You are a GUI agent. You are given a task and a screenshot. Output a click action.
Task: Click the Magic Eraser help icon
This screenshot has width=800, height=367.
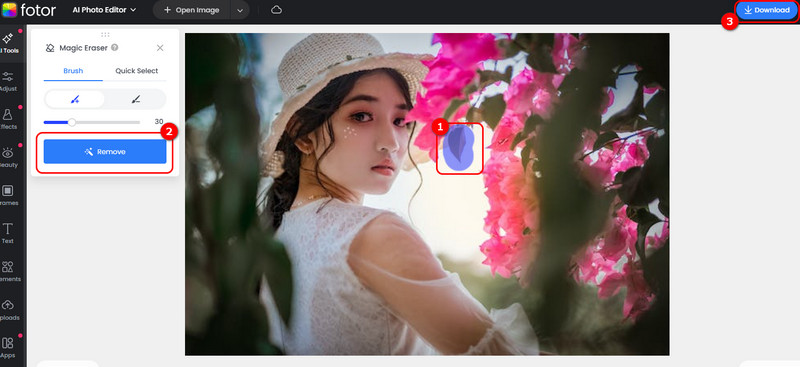coord(115,47)
